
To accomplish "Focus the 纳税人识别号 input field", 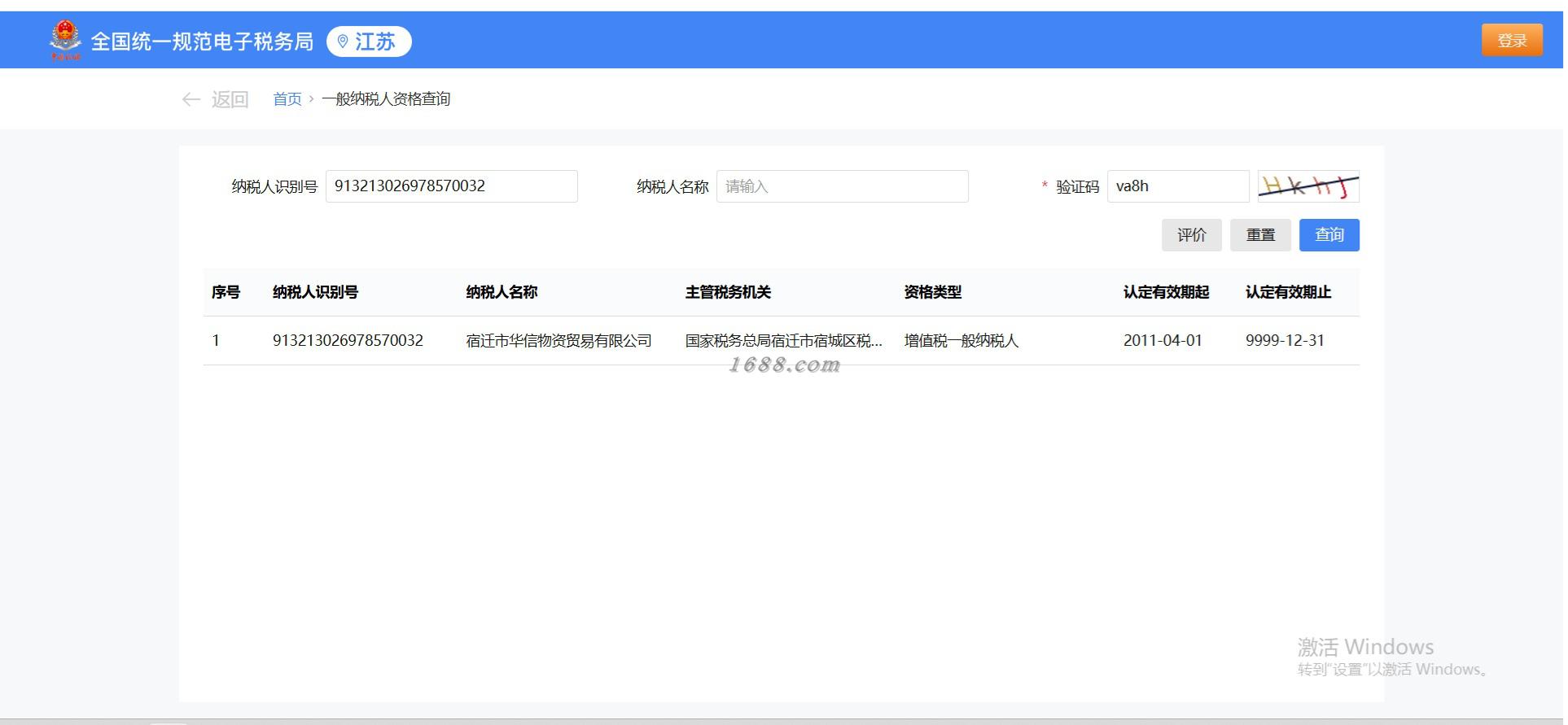I will click(452, 186).
